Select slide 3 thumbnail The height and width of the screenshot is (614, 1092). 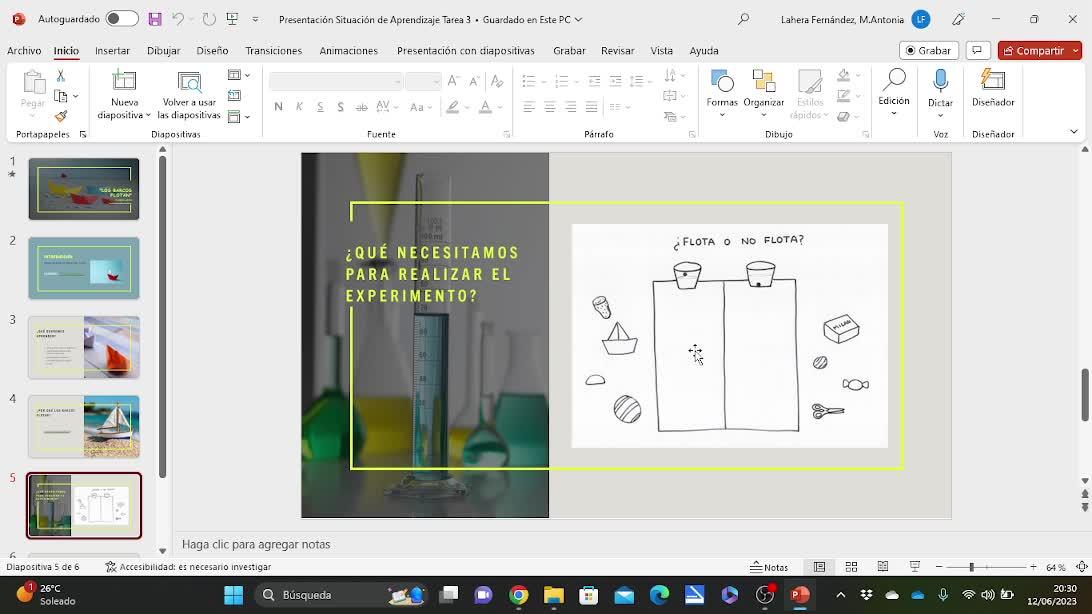pos(84,347)
